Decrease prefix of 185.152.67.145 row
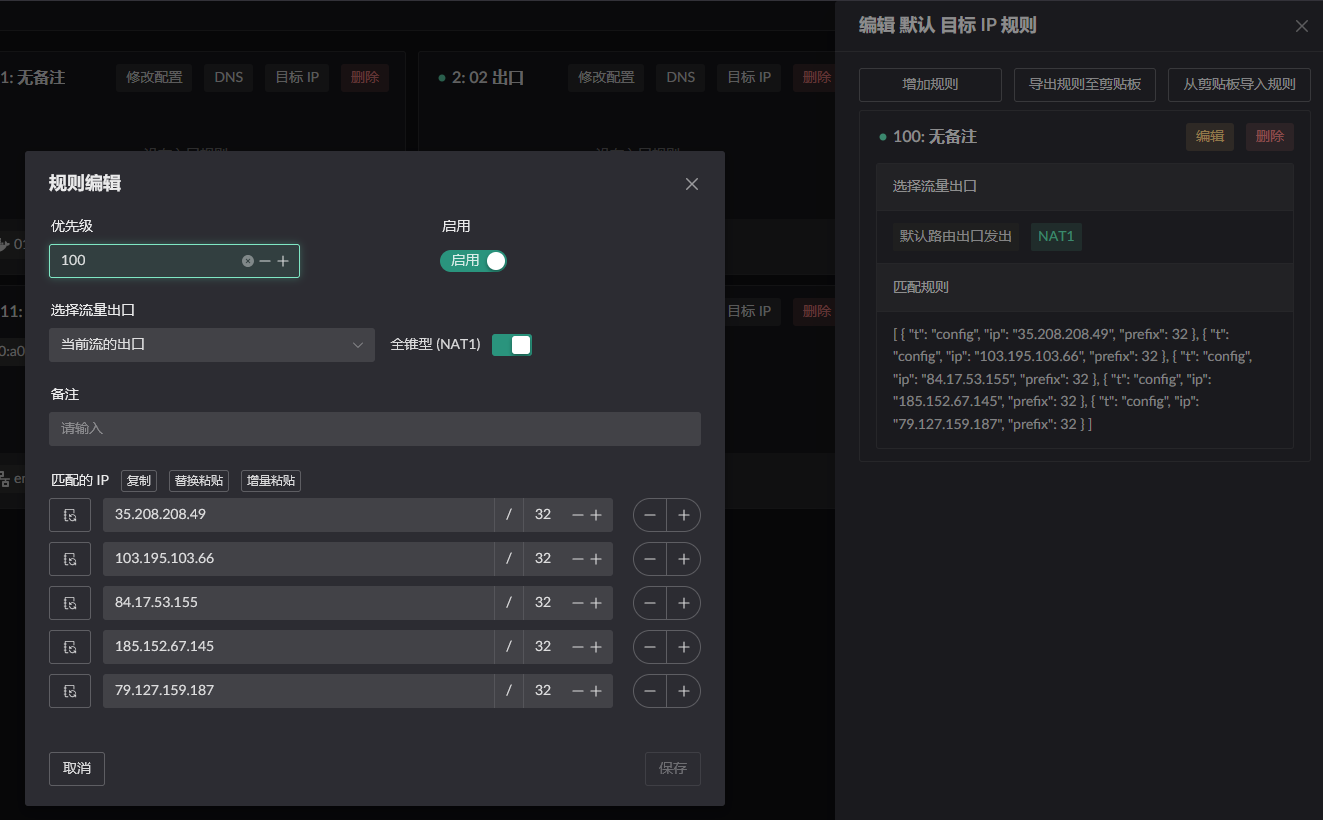This screenshot has height=820, width=1323. [x=577, y=647]
